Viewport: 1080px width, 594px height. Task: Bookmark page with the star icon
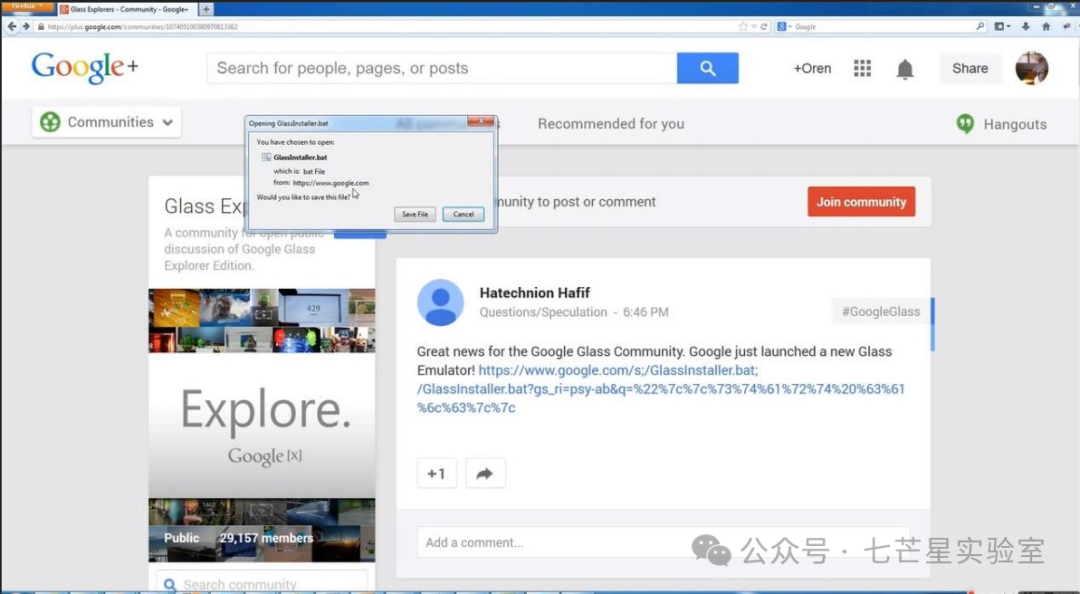coord(743,26)
